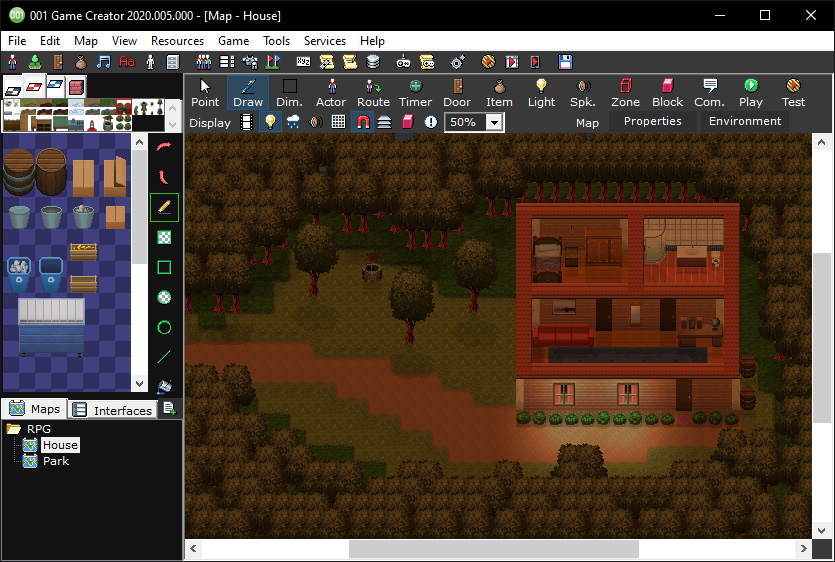The image size is (835, 562).
Task: Select the paint bucket fill tool
Action: pyautogui.click(x=165, y=386)
